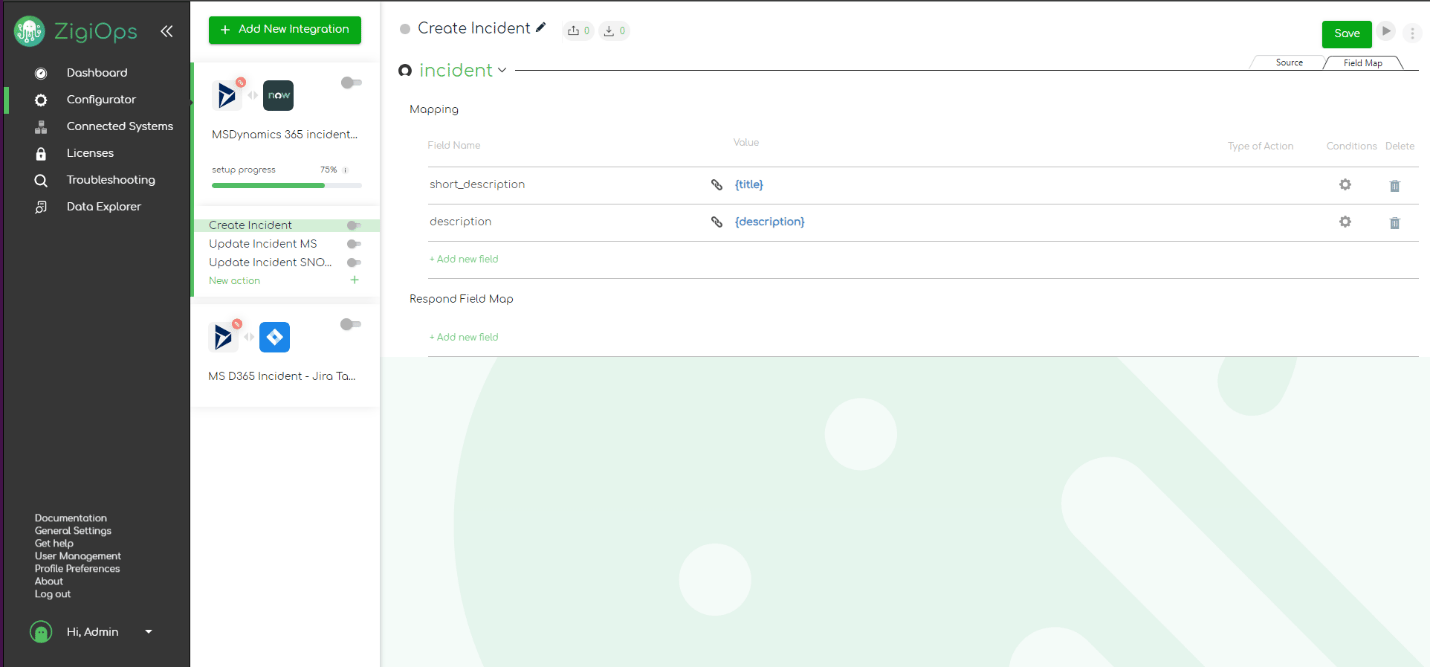This screenshot has height=667, width=1430.
Task: Open conditions gear for description row
Action: click(1345, 222)
